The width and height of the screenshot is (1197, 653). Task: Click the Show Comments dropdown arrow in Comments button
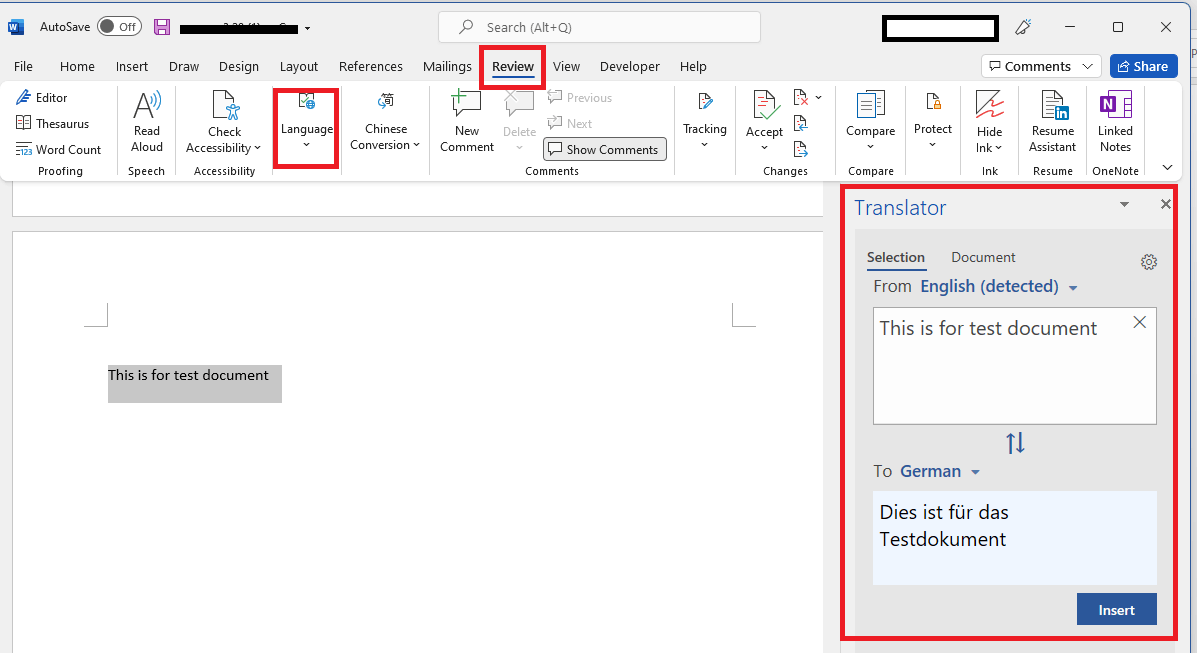coord(1088,66)
